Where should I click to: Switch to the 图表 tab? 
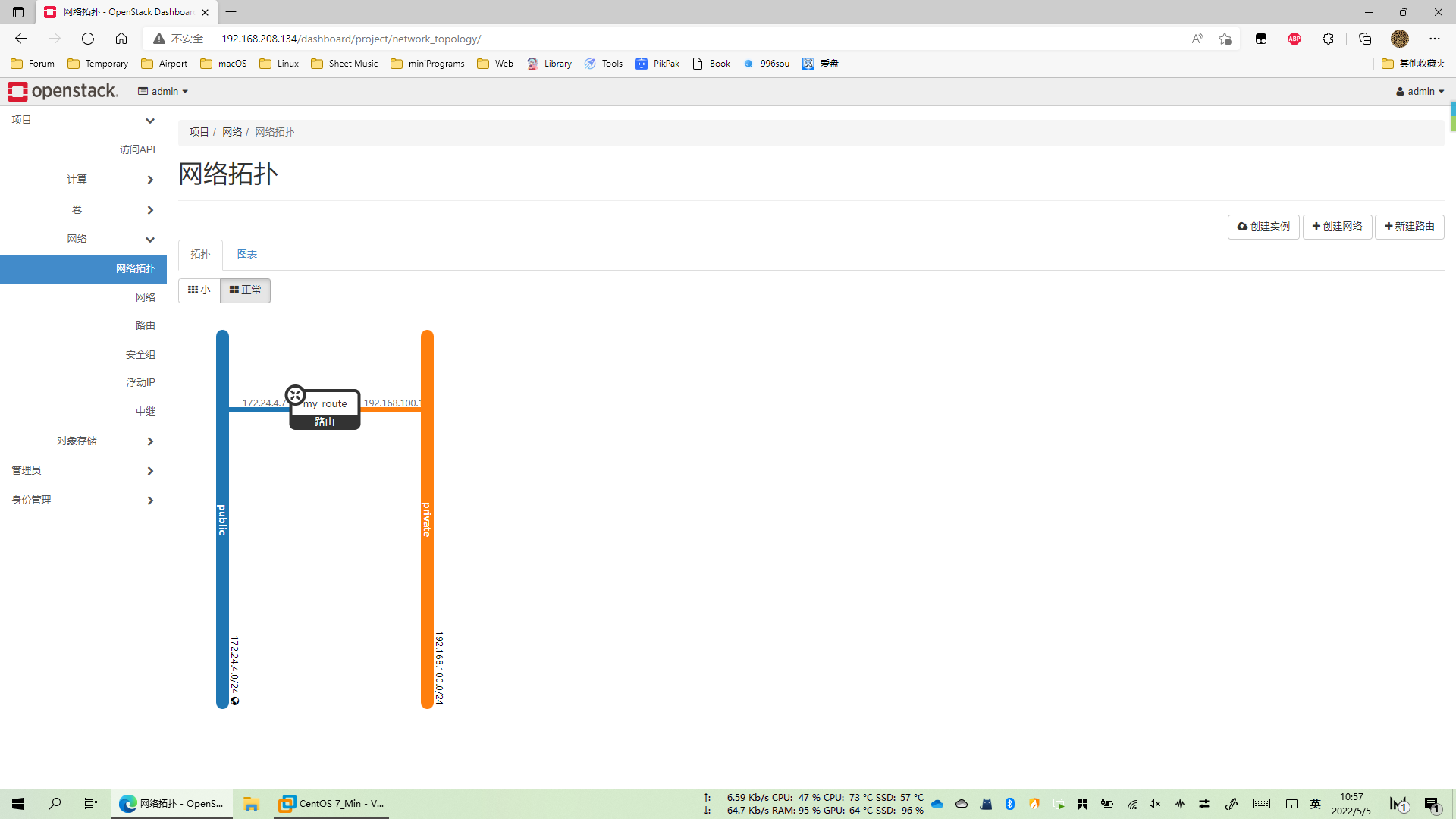(x=246, y=254)
